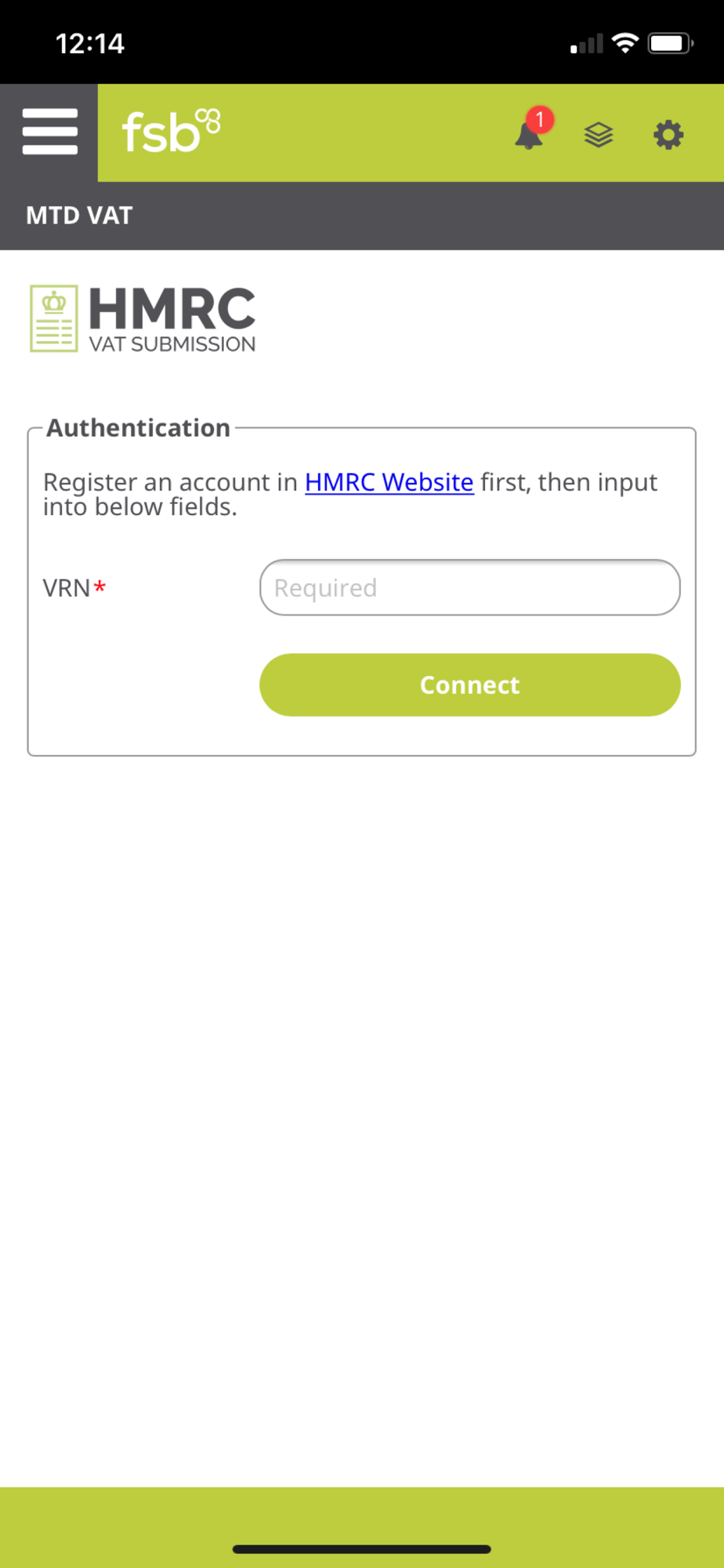Tap the instruction text 'into below fields'
724x1568 pixels.
coord(139,507)
